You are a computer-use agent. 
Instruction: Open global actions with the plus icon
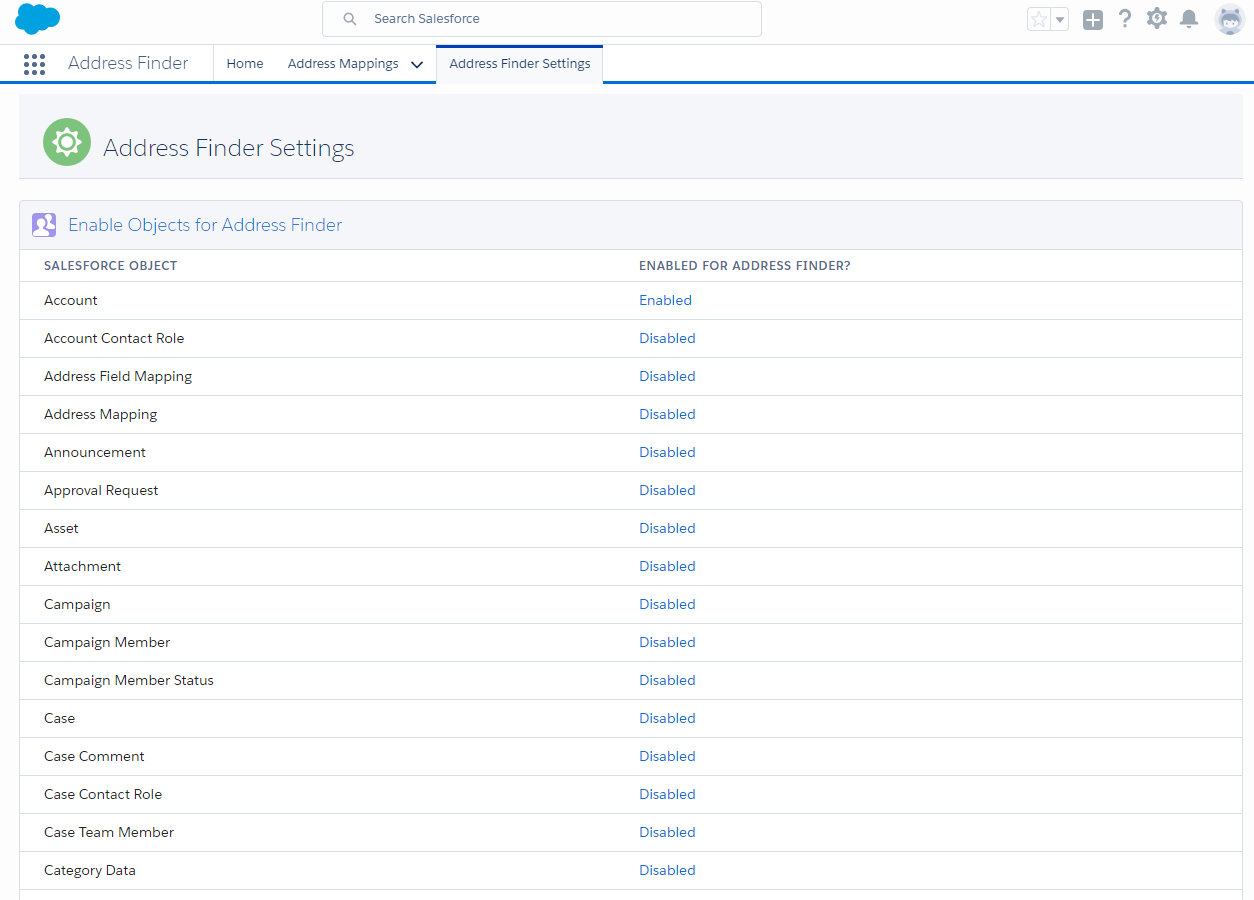[x=1092, y=18]
